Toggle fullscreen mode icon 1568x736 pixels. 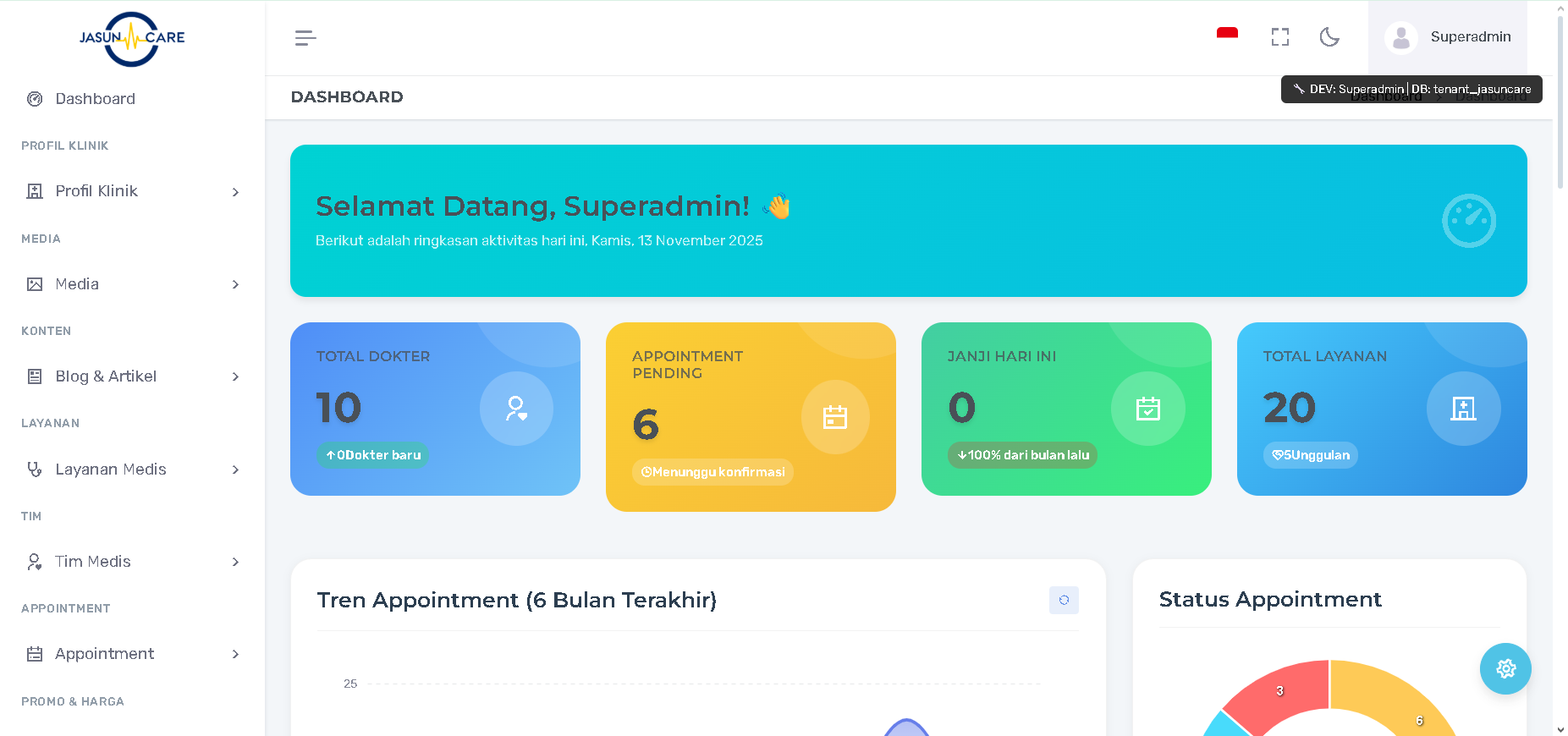(1279, 37)
